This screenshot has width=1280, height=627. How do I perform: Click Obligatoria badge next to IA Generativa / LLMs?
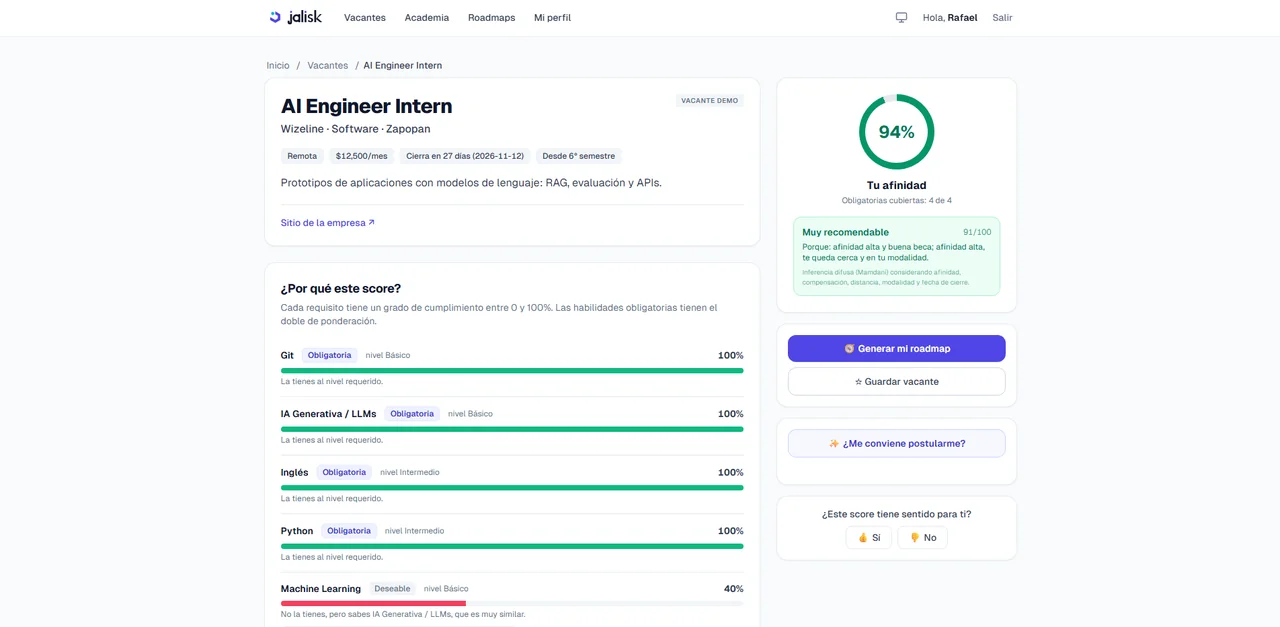click(x=412, y=414)
